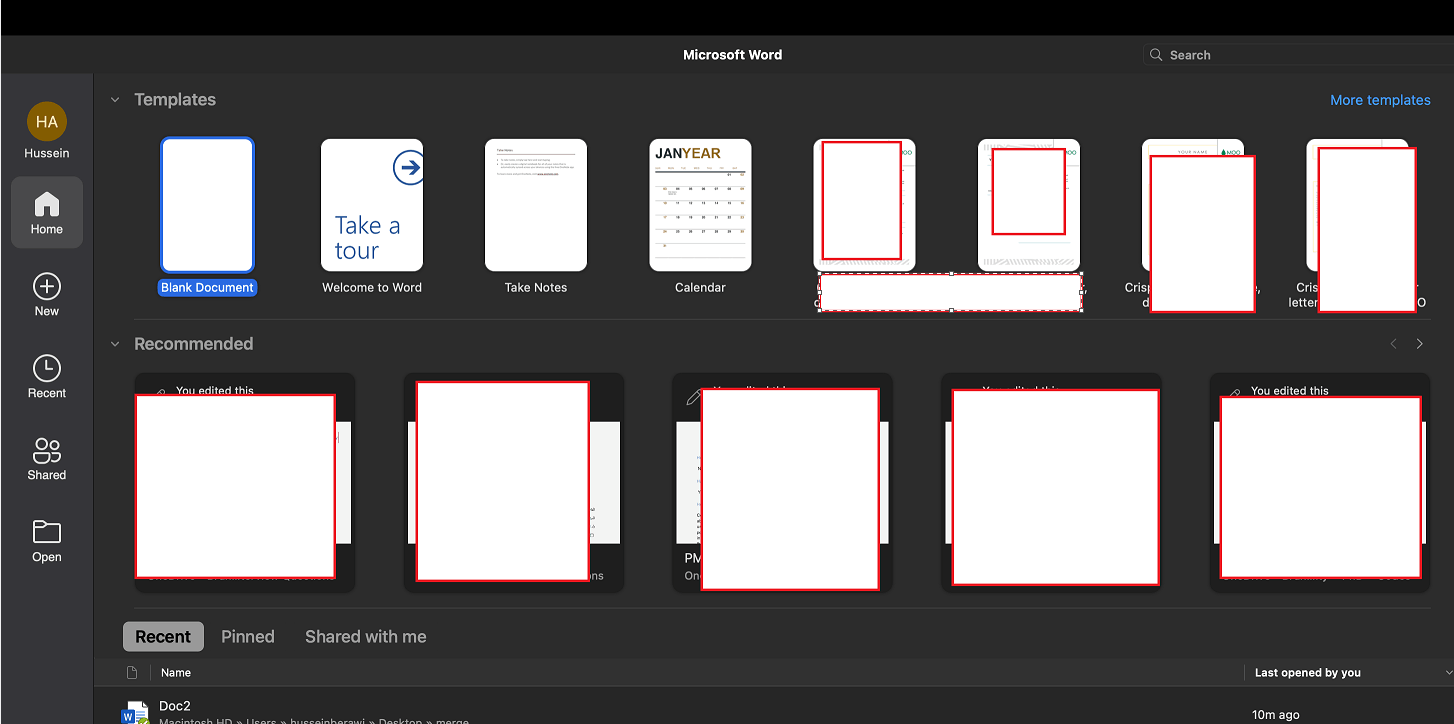
Task: Click the Take Notes label
Action: click(x=536, y=288)
